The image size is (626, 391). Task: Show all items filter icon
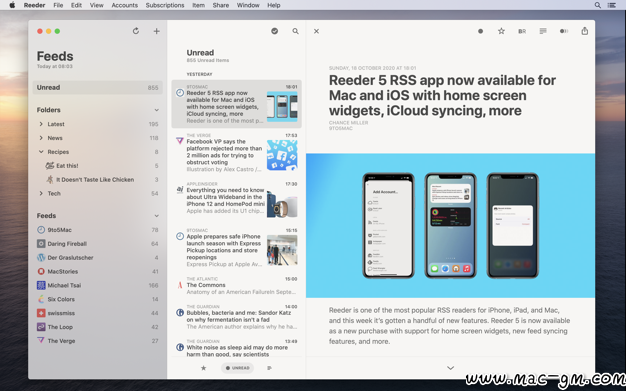(269, 368)
